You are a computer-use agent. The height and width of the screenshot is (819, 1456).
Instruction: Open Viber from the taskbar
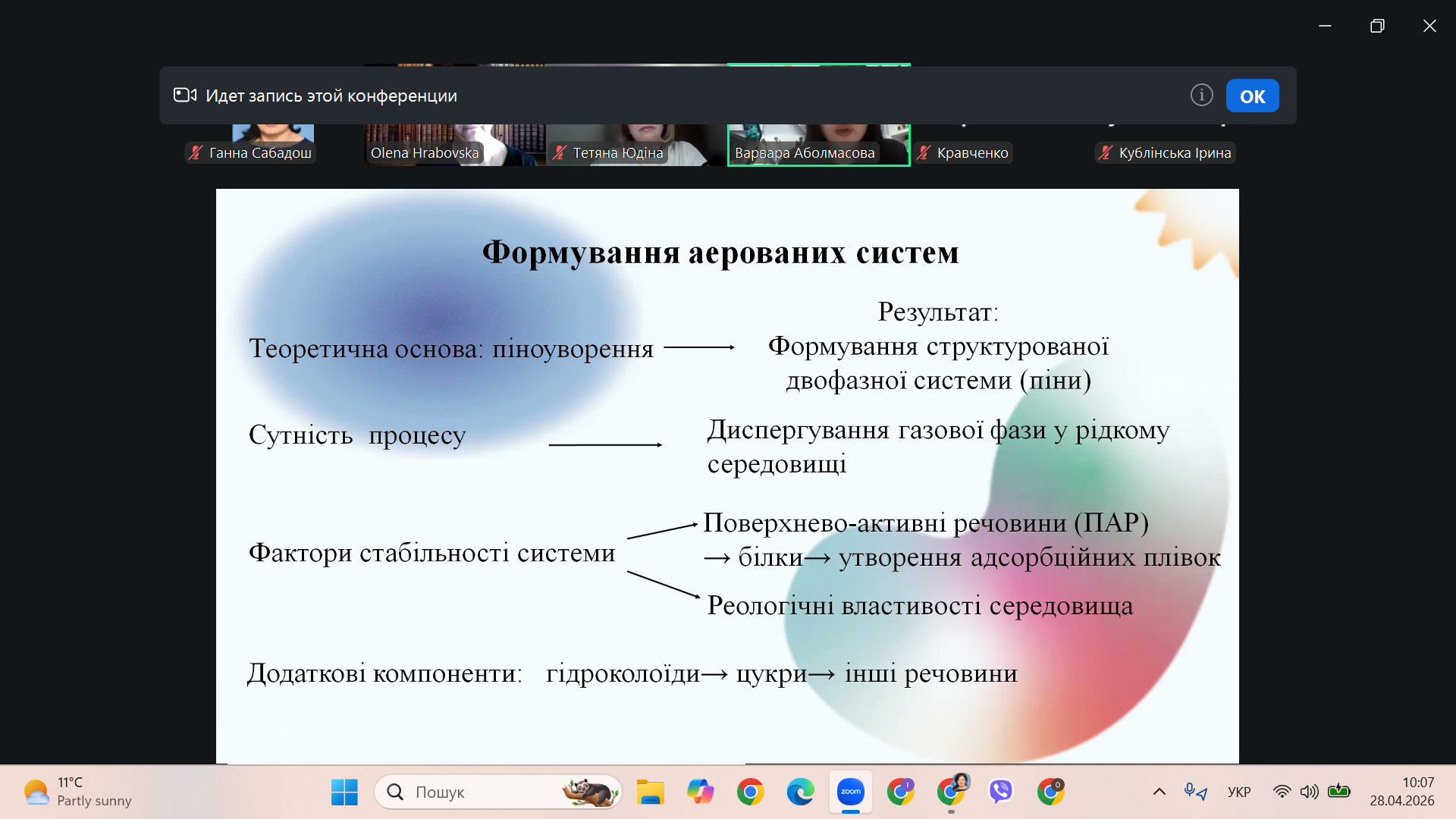point(1000,792)
